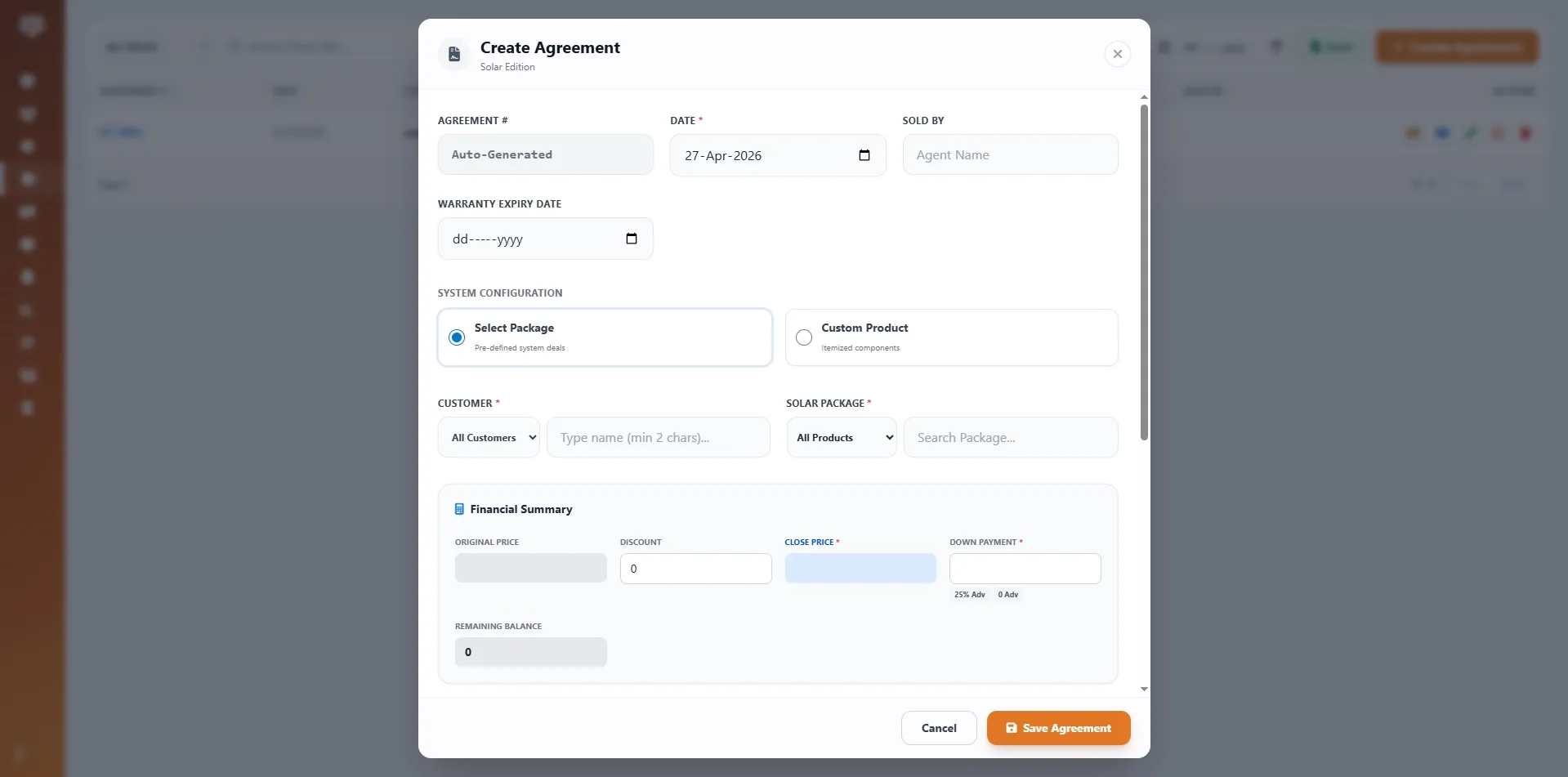The width and height of the screenshot is (1568, 777).
Task: Focus the Down Payment input field
Action: (x=1025, y=569)
